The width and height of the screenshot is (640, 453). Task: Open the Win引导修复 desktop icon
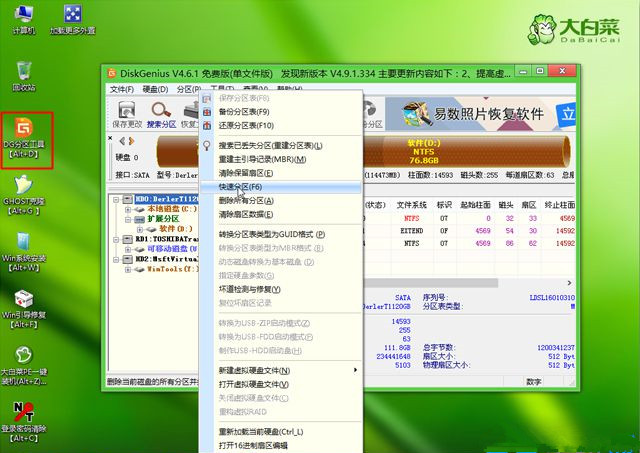click(24, 309)
